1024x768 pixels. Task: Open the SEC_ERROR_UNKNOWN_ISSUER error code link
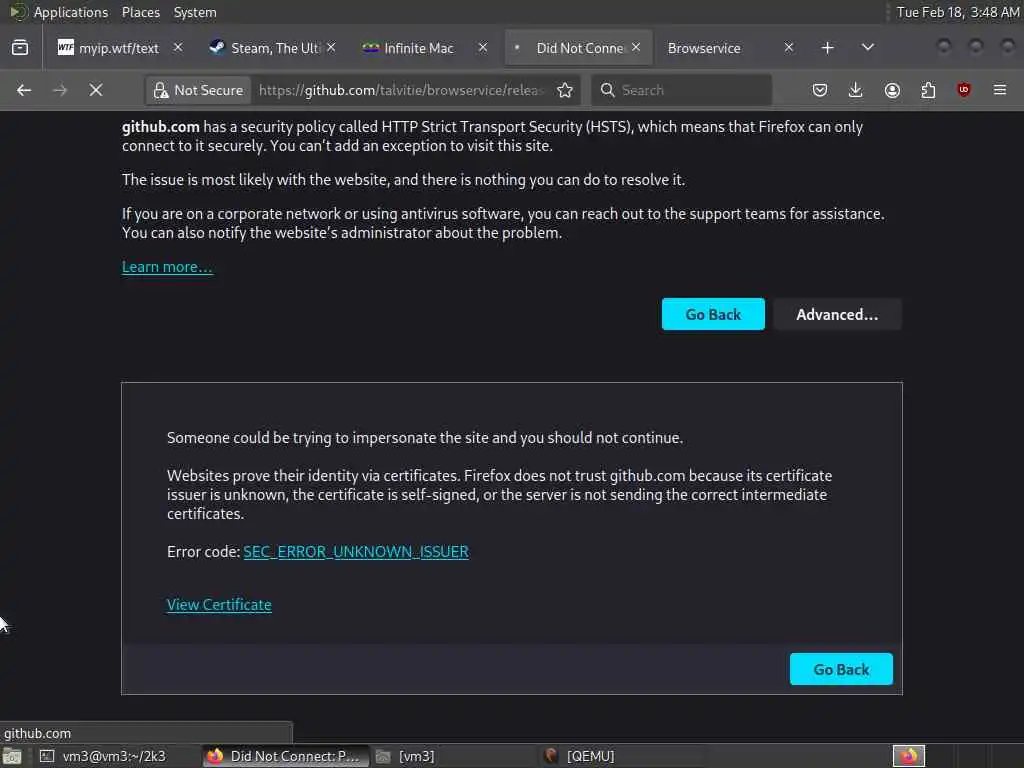(x=356, y=552)
